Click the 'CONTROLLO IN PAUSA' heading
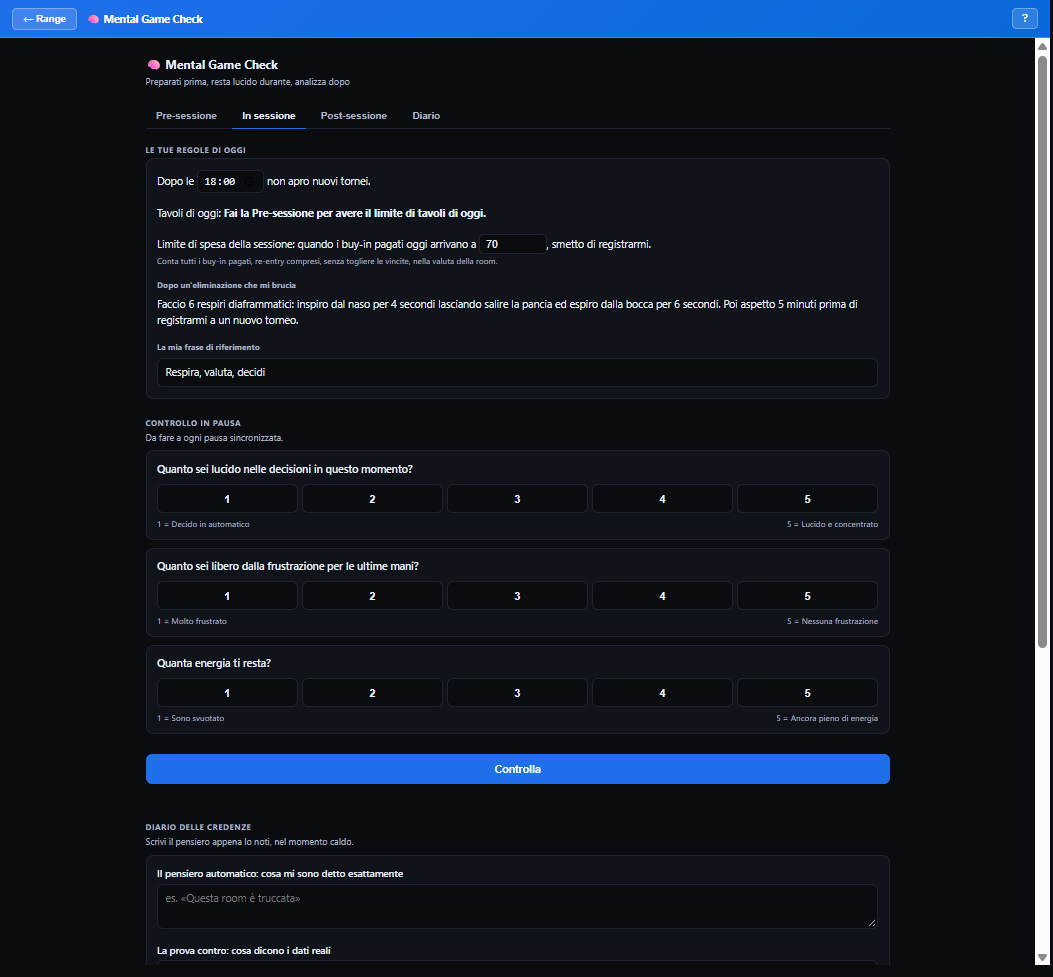Image resolution: width=1053 pixels, height=977 pixels. (x=193, y=423)
